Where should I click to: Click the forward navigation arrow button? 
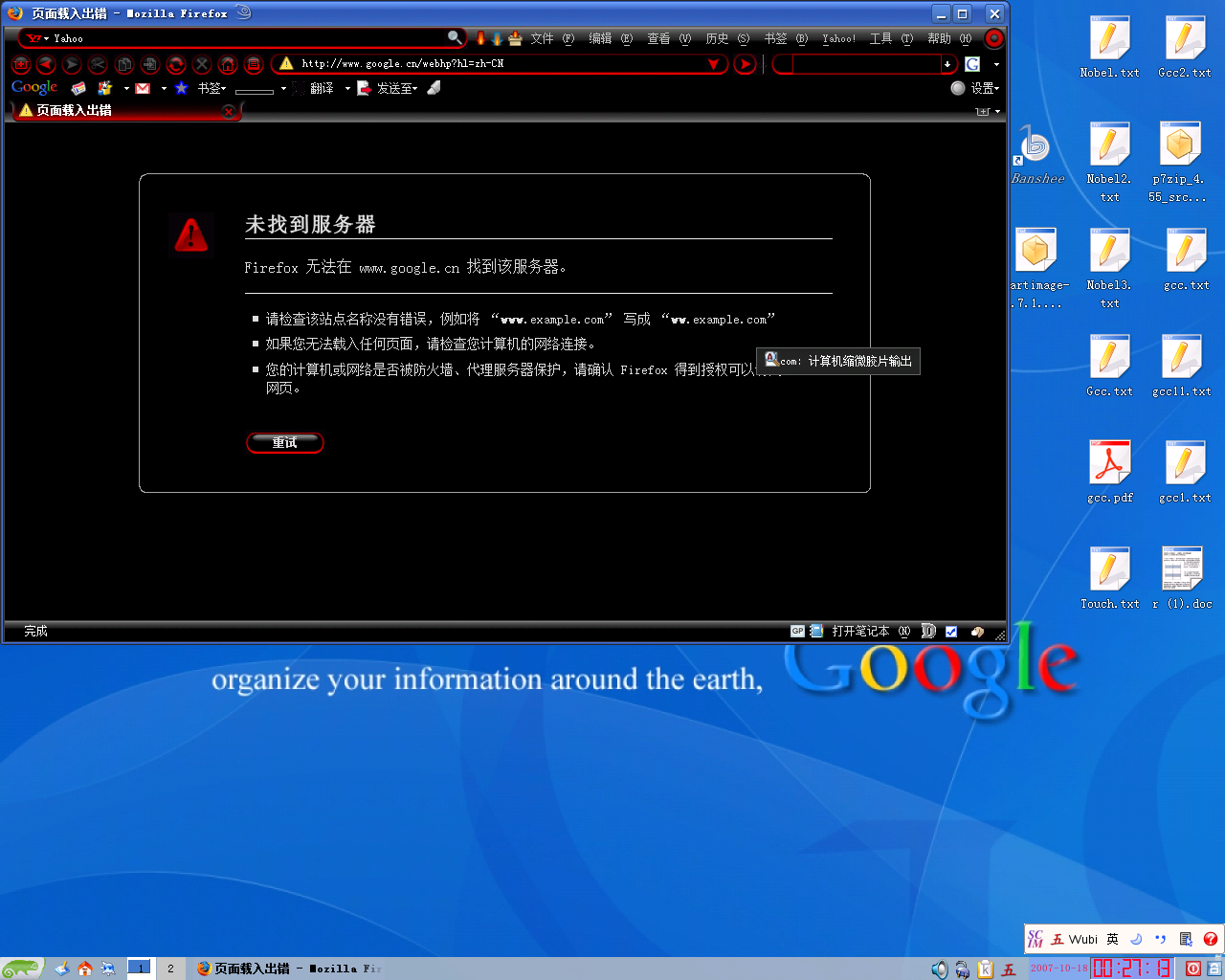coord(72,64)
